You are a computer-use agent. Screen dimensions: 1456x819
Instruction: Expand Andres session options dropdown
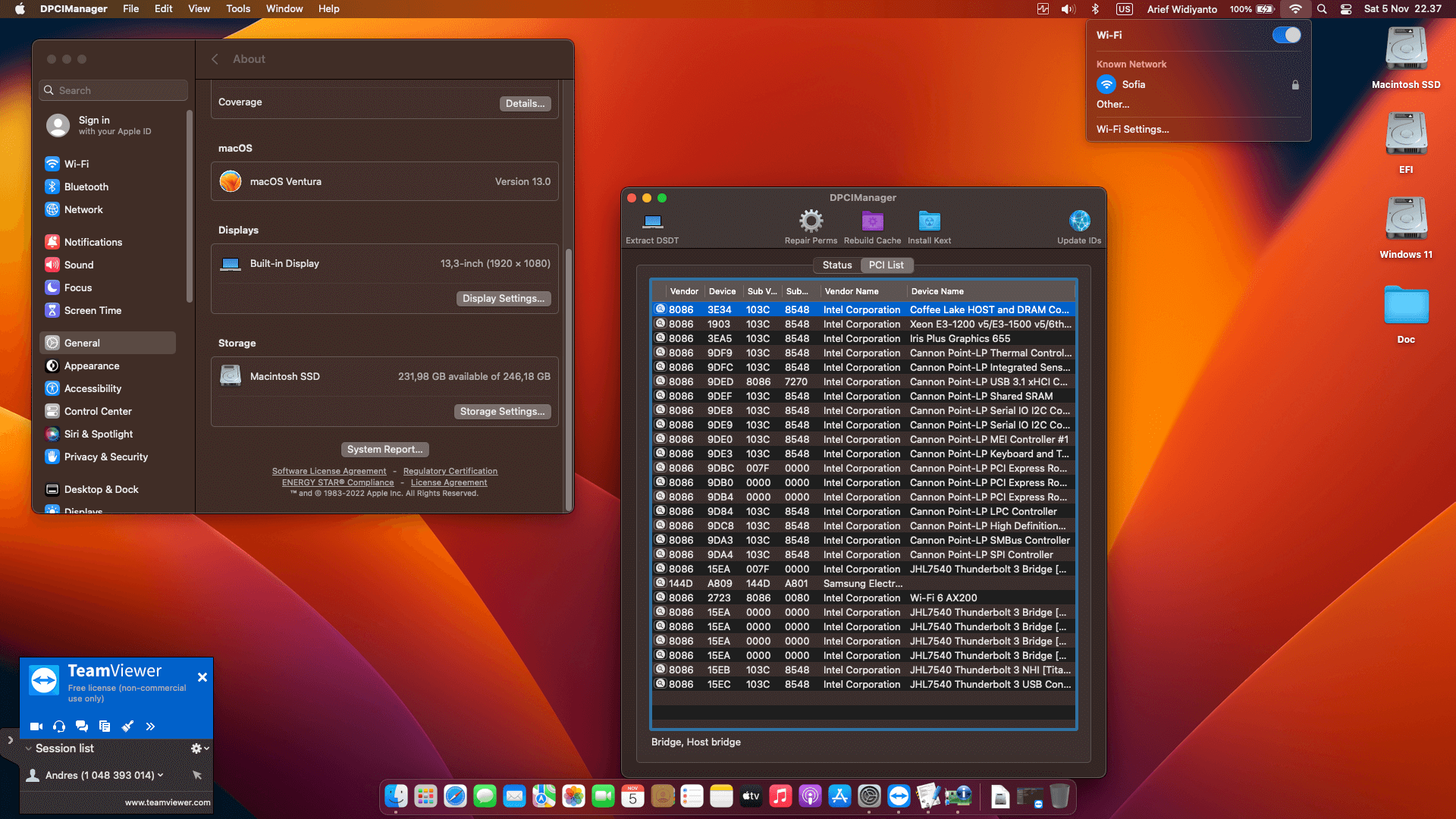pyautogui.click(x=160, y=775)
